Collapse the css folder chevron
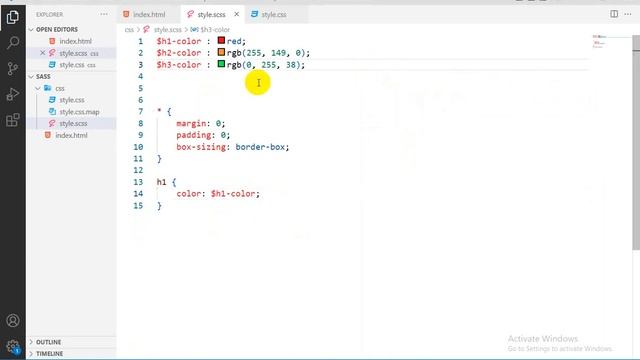Image resolution: width=640 pixels, height=360 pixels. point(38,88)
